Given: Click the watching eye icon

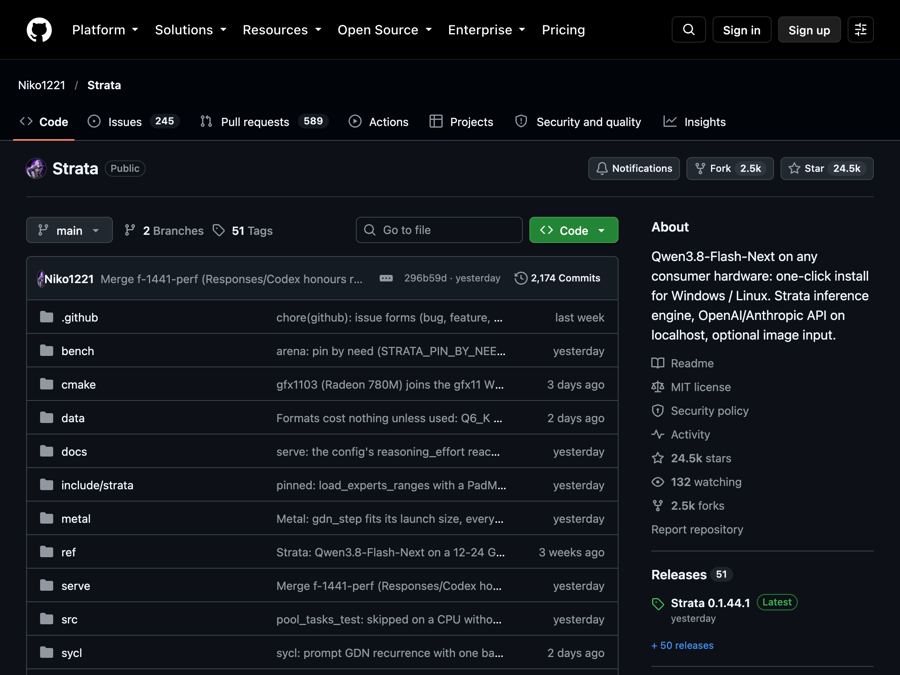Looking at the screenshot, I should (658, 482).
